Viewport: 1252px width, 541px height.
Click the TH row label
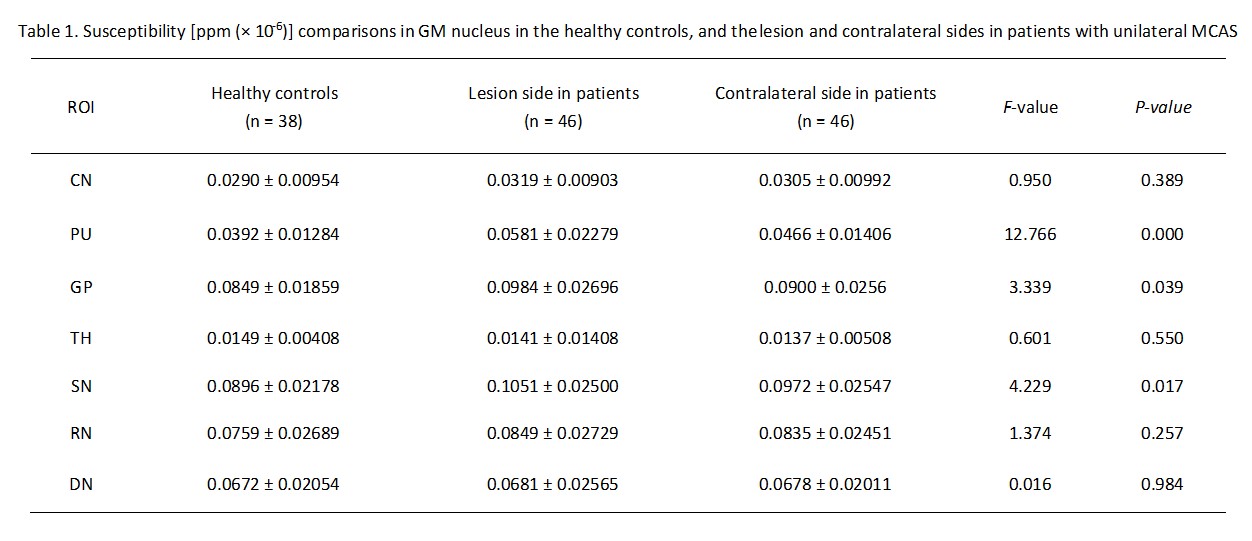click(81, 338)
